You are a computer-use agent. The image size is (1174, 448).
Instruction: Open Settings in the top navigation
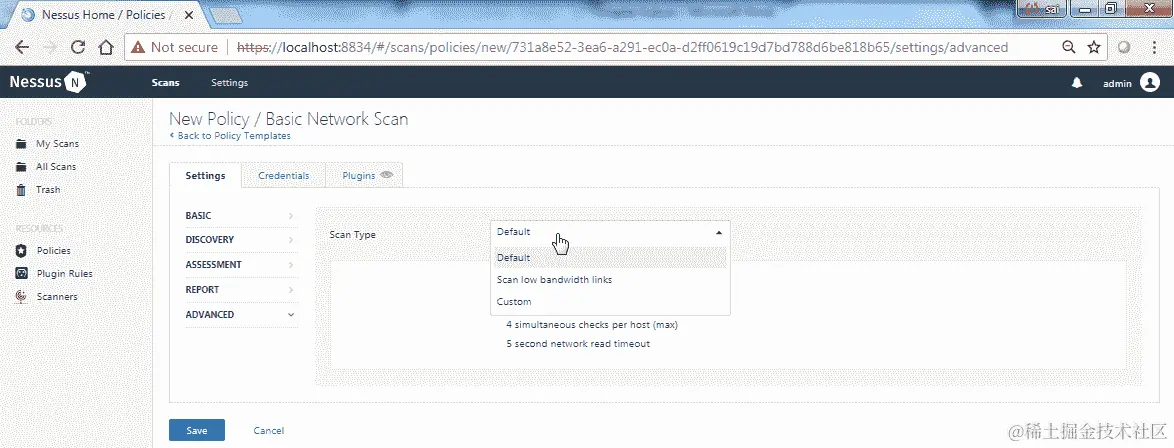[229, 82]
